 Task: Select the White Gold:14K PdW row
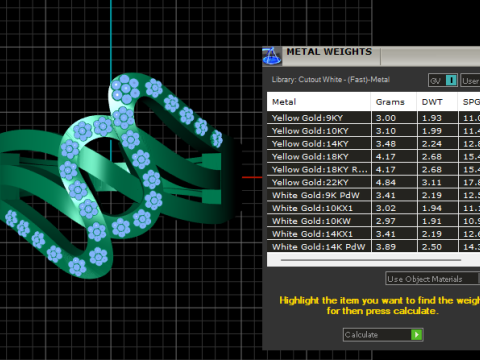point(373,247)
